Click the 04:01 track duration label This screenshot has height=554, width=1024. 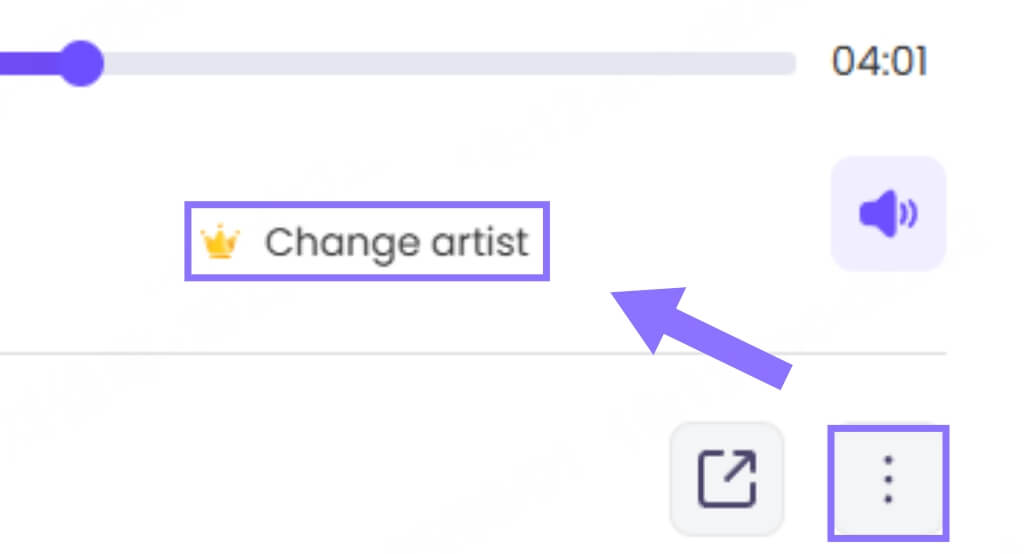[879, 63]
